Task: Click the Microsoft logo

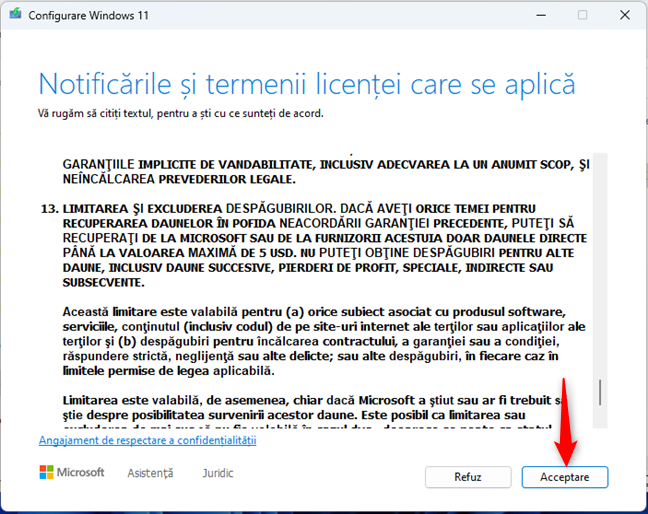Action: click(x=72, y=472)
